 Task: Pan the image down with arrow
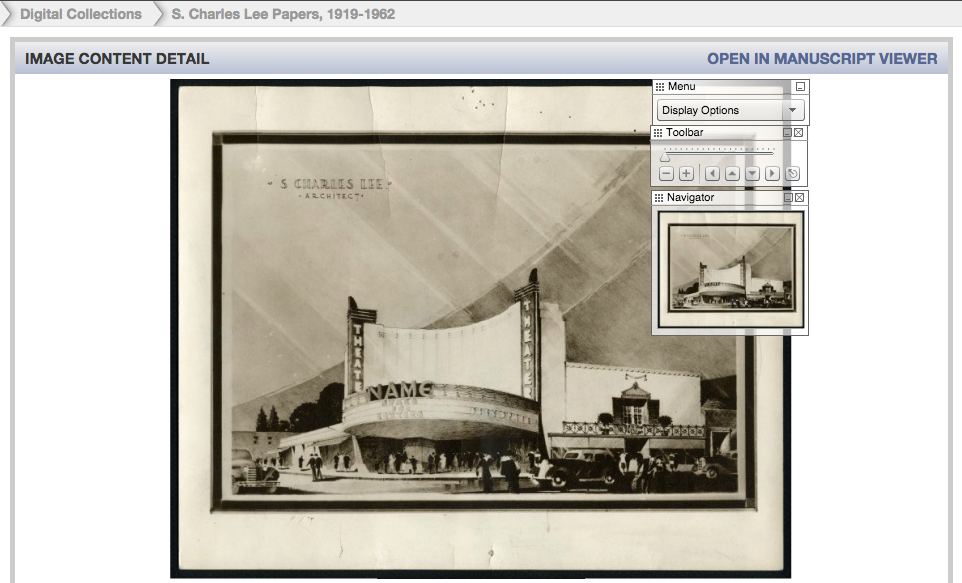(x=752, y=174)
